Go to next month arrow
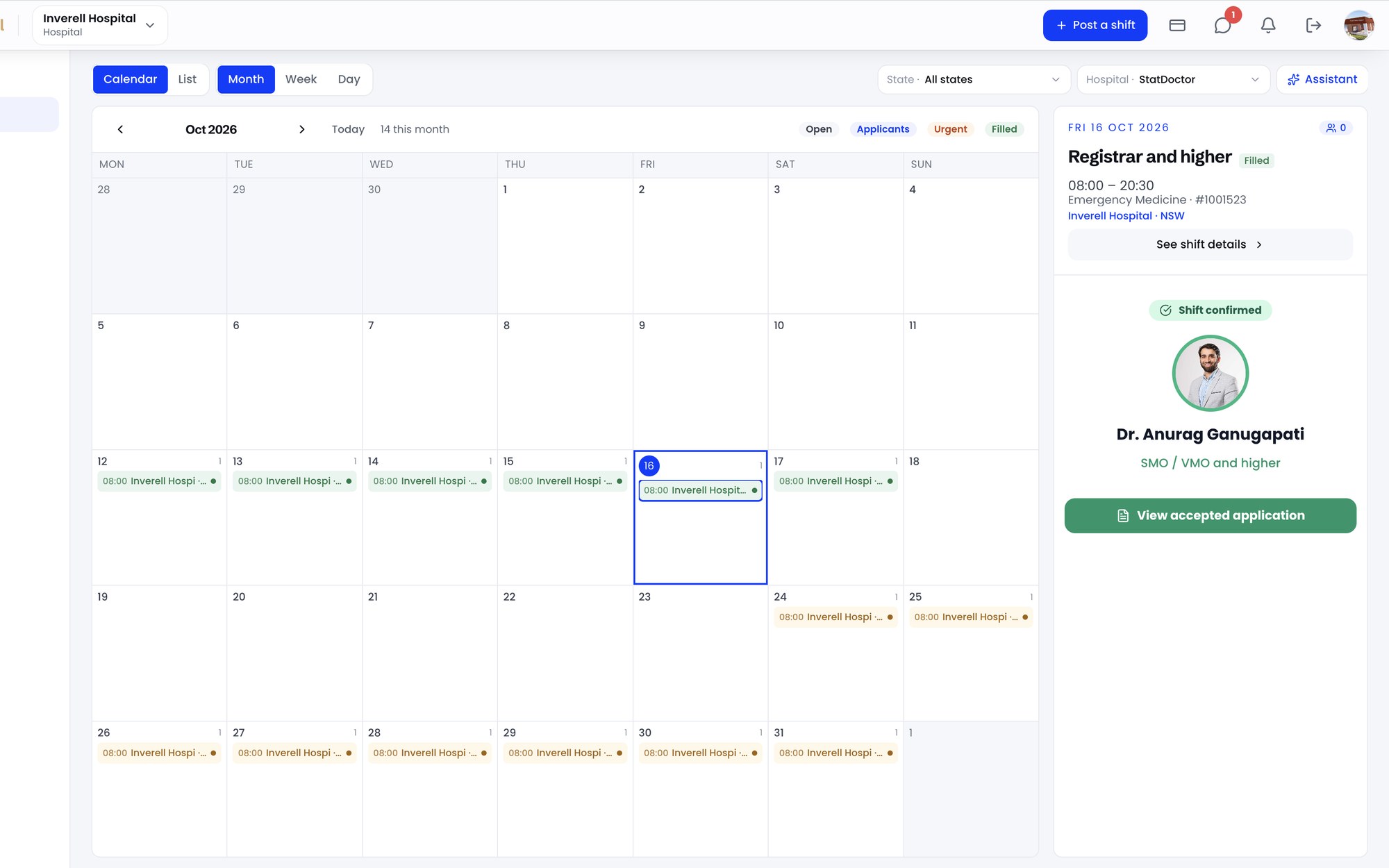Screen dimensions: 1389x868 [x=301, y=129]
